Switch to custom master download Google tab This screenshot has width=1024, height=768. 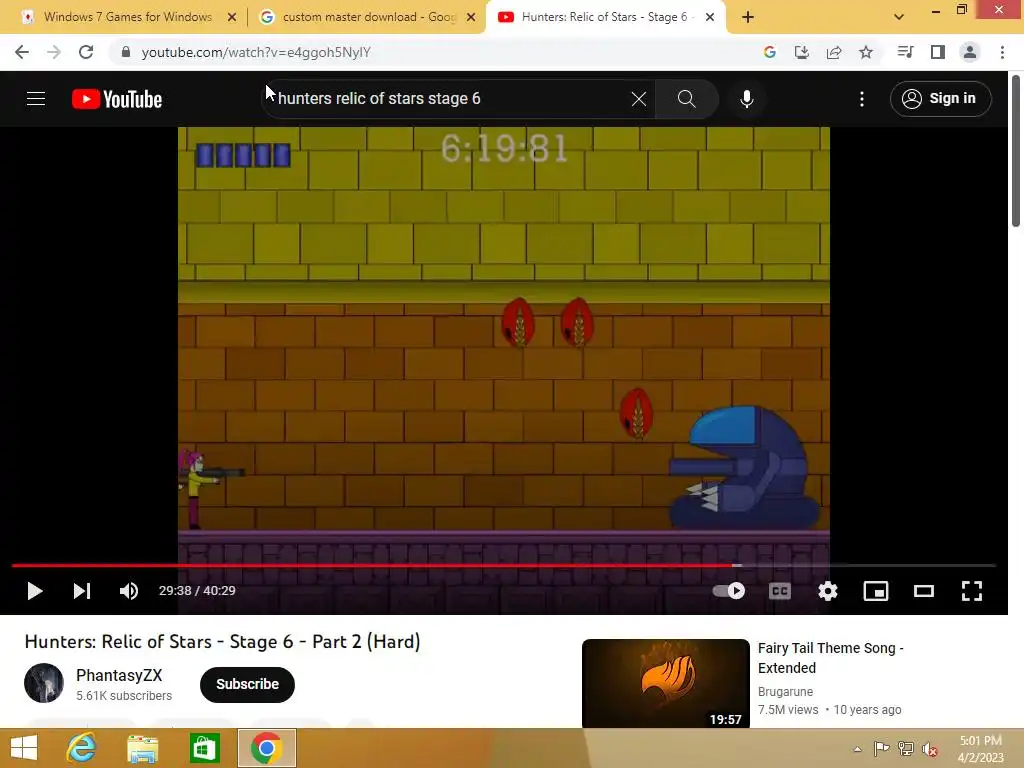(x=369, y=17)
